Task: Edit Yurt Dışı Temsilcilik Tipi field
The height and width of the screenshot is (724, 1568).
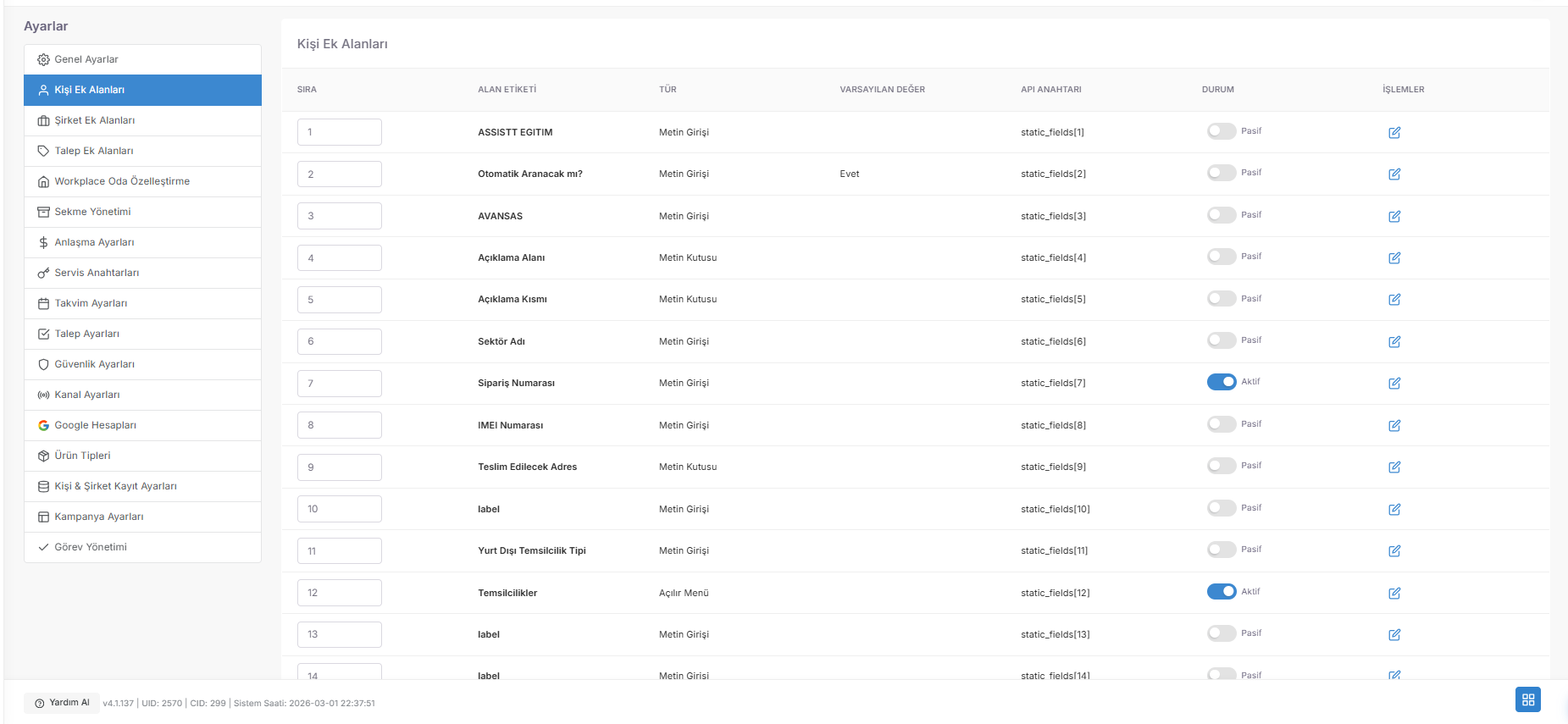Action: point(1394,550)
